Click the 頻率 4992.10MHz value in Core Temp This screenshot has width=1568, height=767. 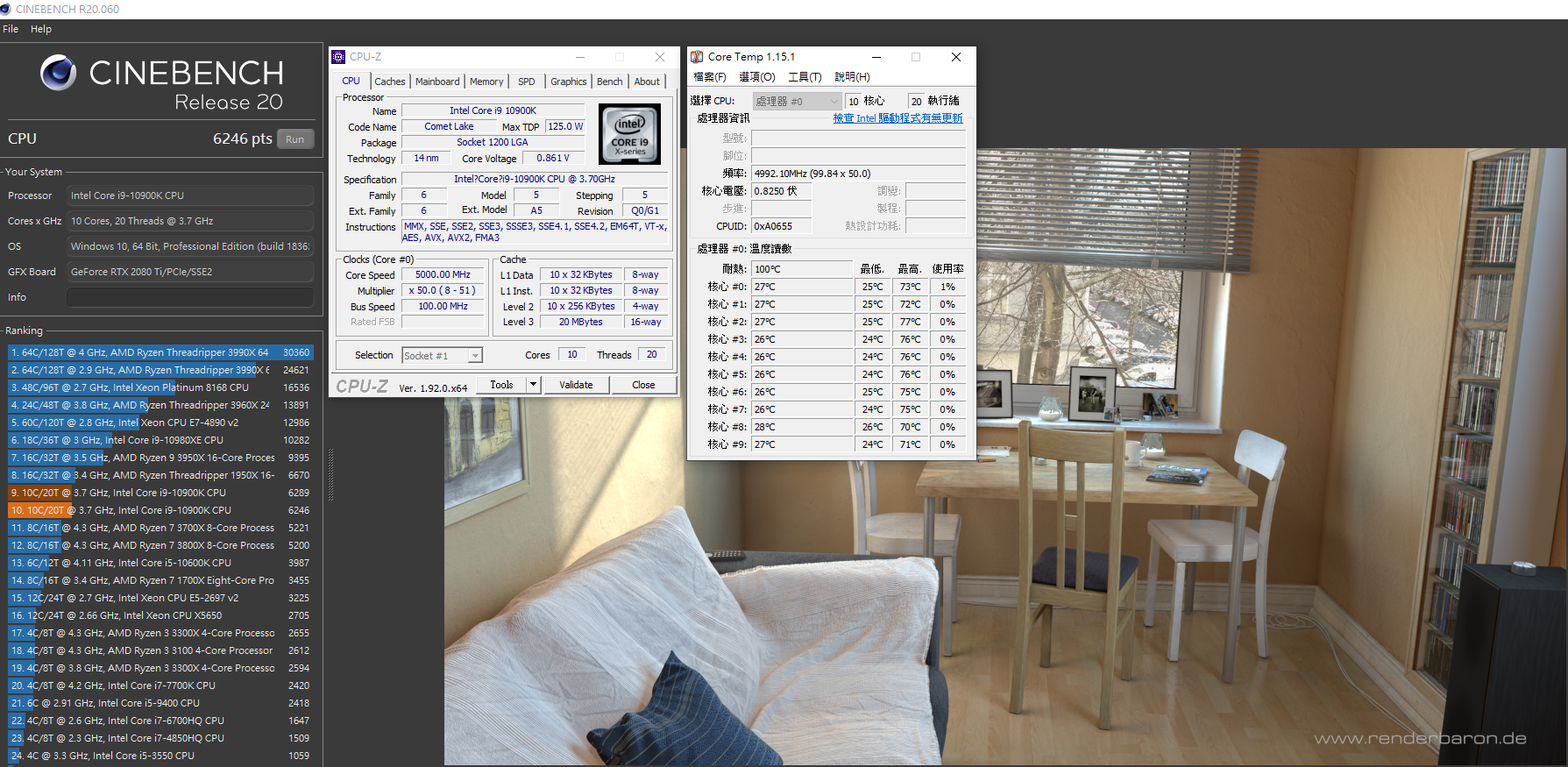click(x=858, y=174)
